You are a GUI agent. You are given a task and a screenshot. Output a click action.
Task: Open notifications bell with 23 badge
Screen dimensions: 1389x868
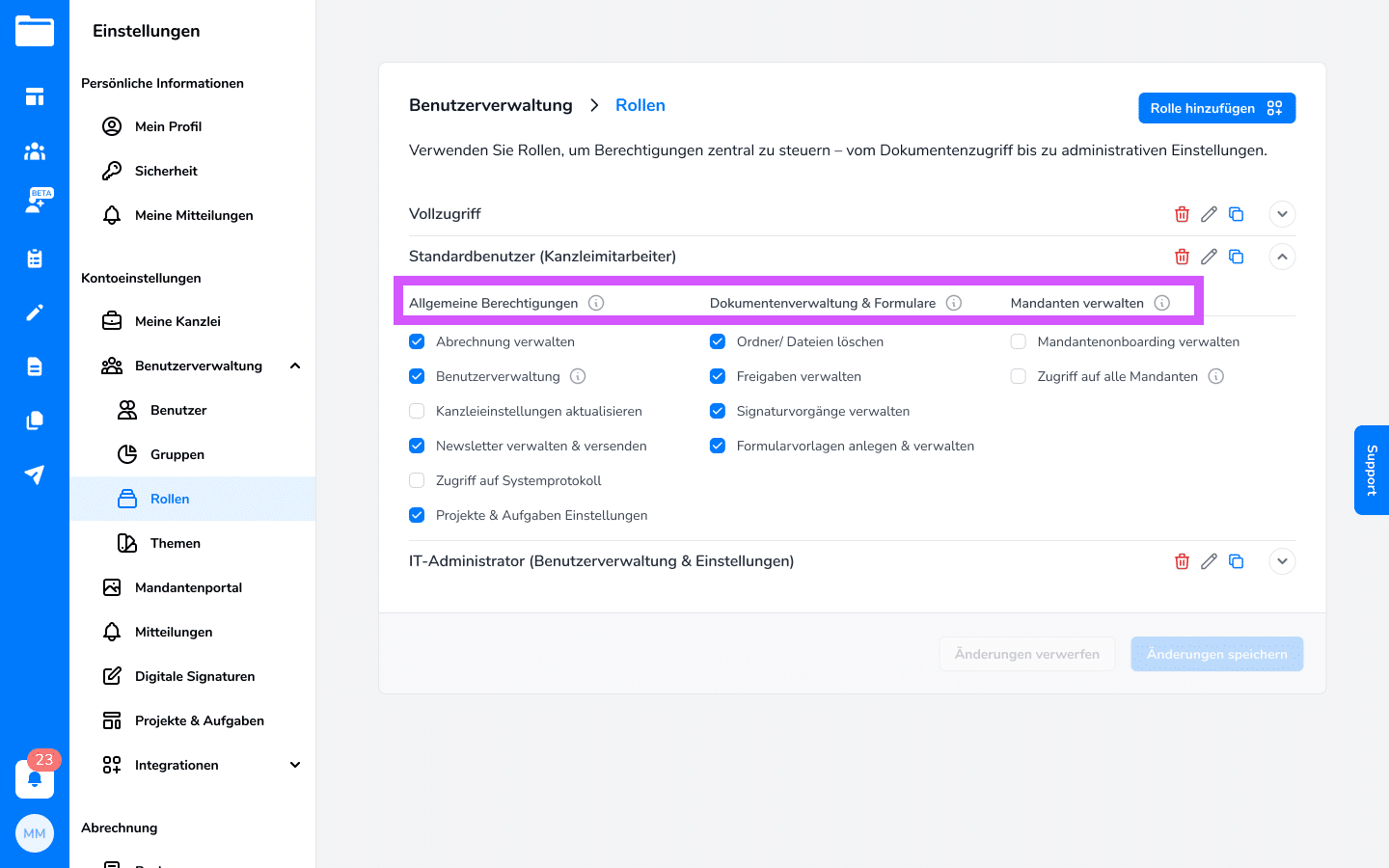pos(35,778)
